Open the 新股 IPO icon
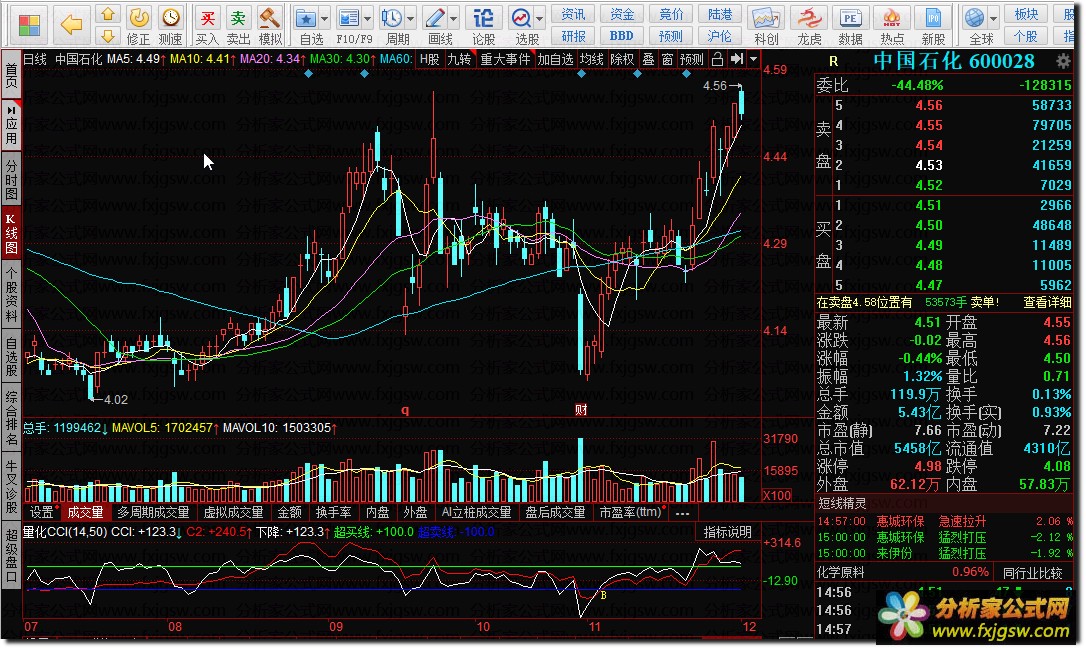This screenshot has height=648, width=1086. pos(933,18)
